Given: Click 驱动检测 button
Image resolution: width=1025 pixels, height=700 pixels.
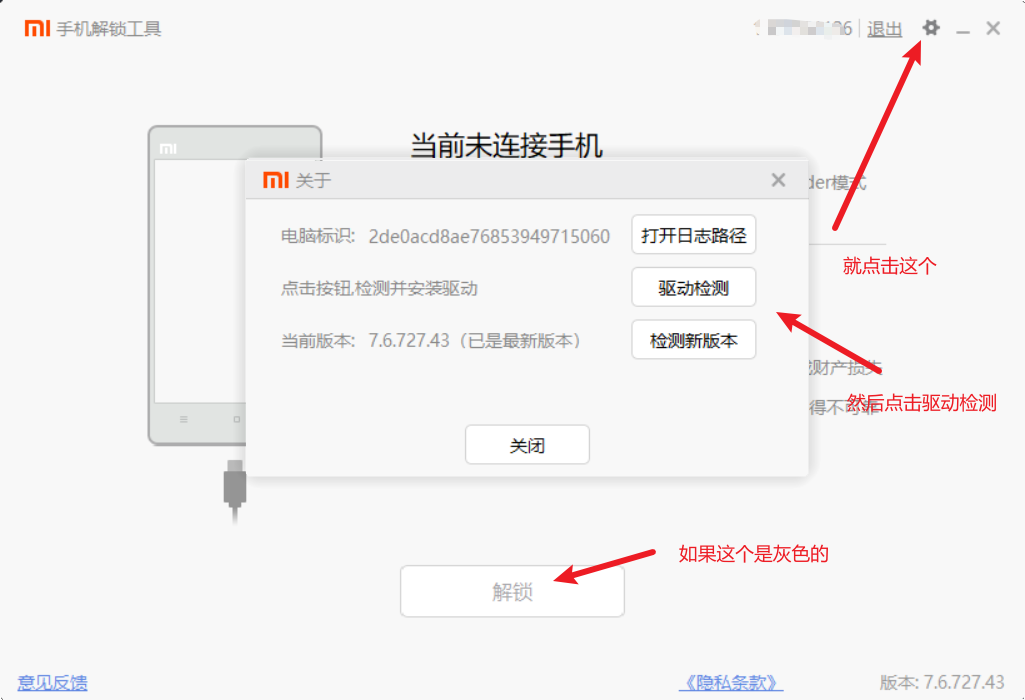Looking at the screenshot, I should (x=694, y=287).
